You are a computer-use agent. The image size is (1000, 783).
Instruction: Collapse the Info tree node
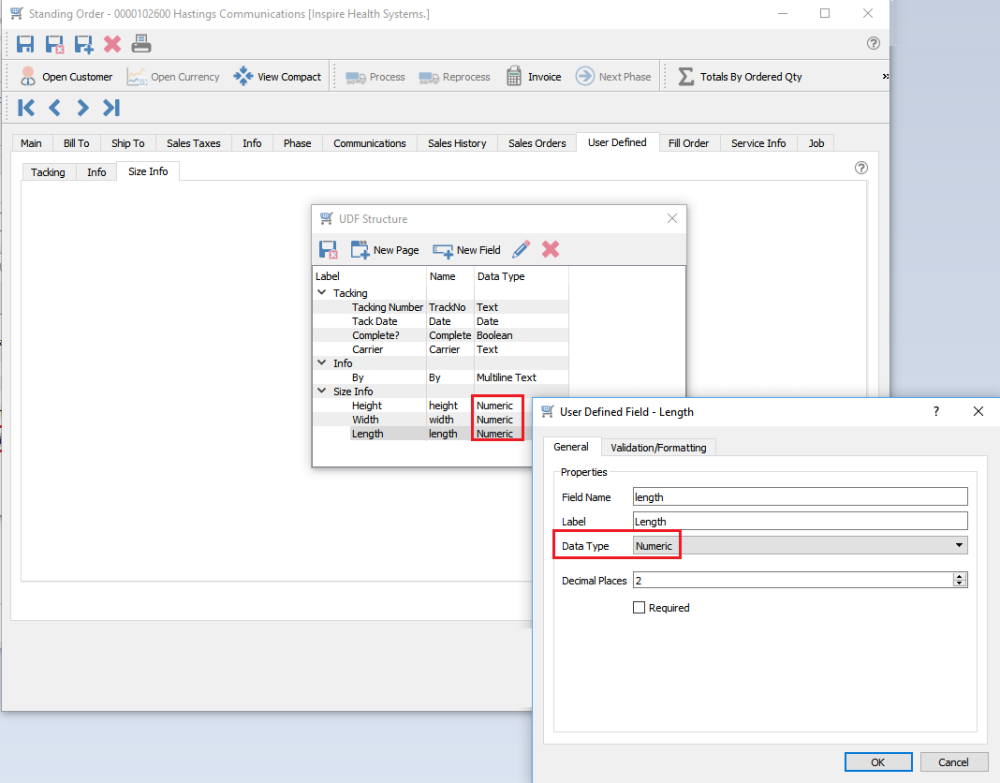coord(322,363)
